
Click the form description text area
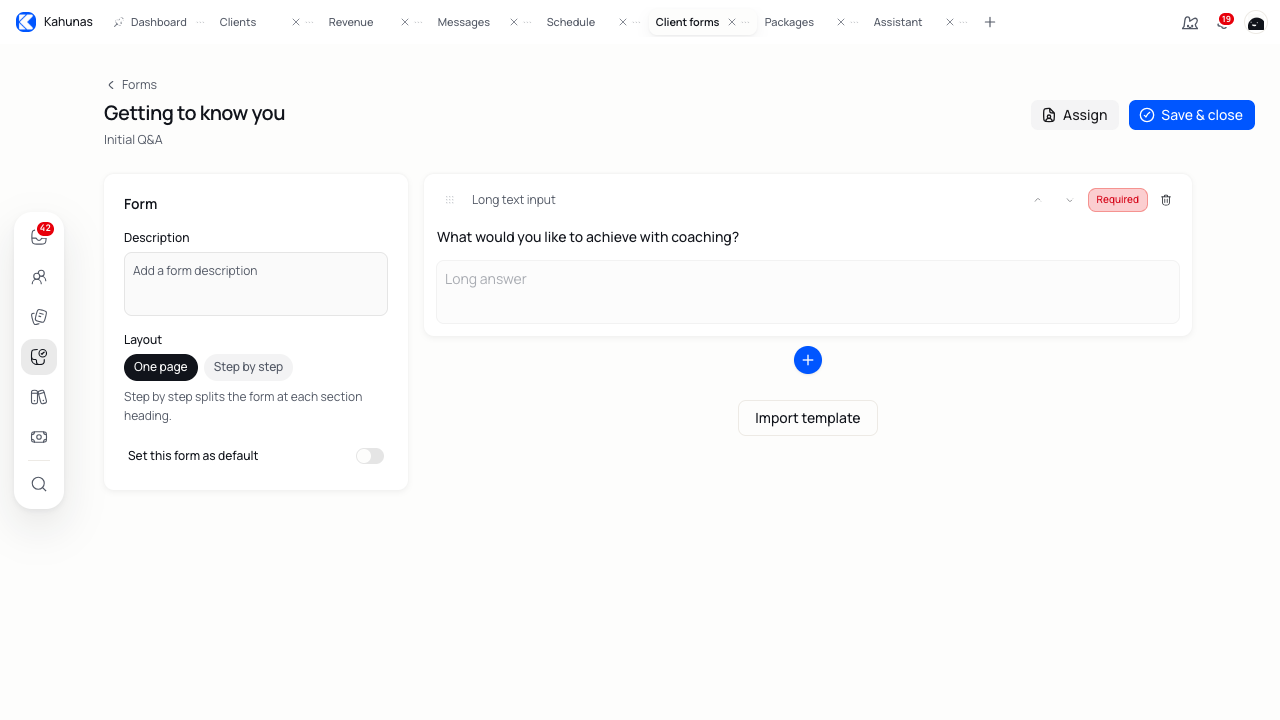click(x=256, y=284)
